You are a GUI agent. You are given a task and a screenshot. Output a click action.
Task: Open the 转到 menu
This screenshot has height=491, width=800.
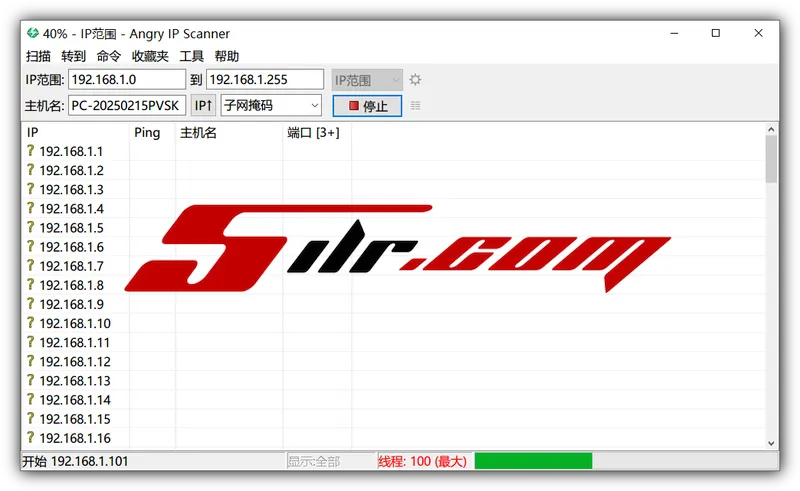pyautogui.click(x=73, y=56)
